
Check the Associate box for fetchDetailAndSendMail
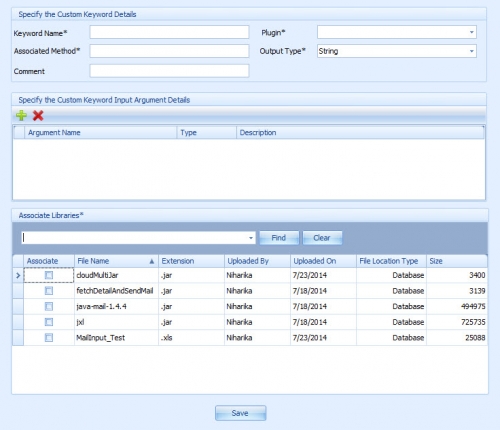tap(49, 291)
